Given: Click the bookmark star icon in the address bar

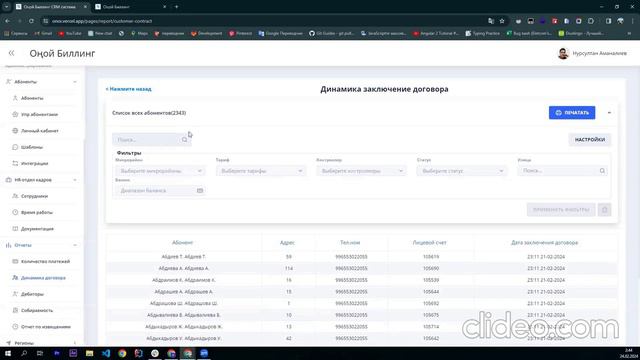Looking at the screenshot, I should 502,21.
